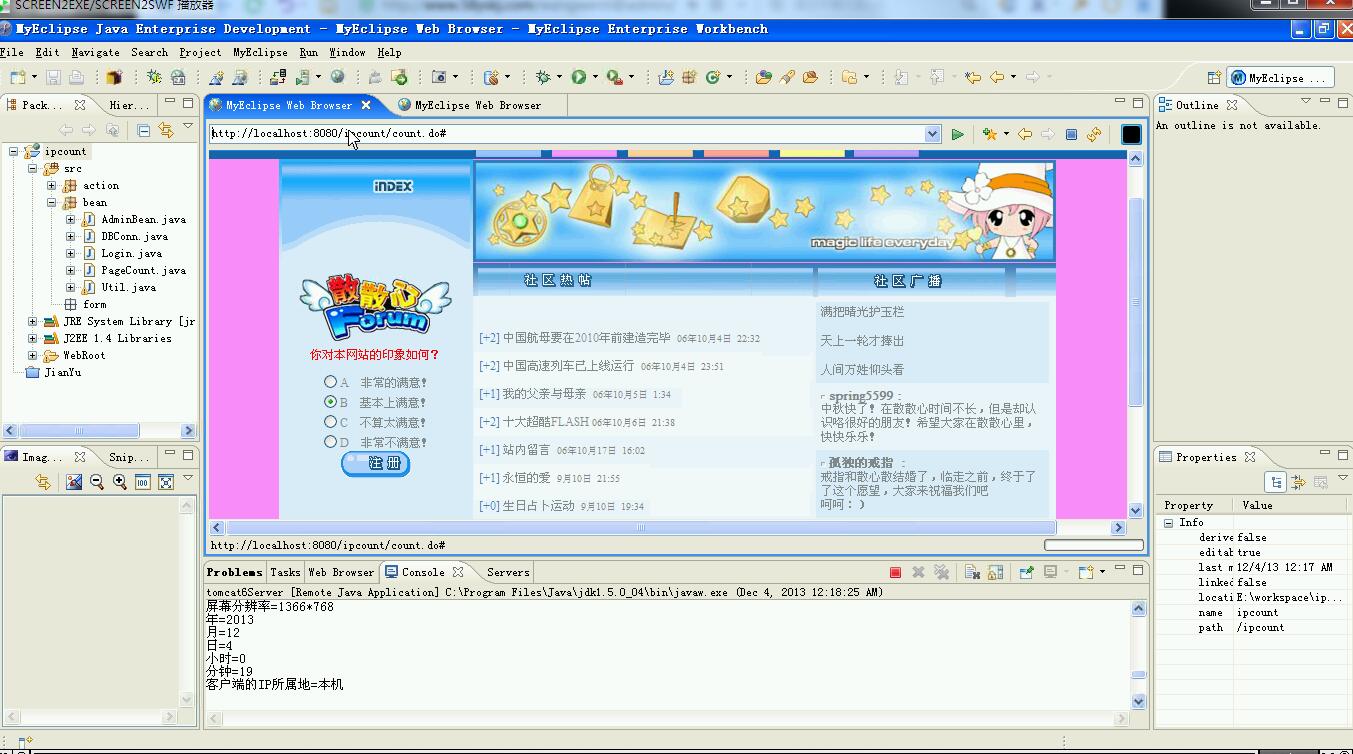Click the Run External Tools icon

pos(614,77)
